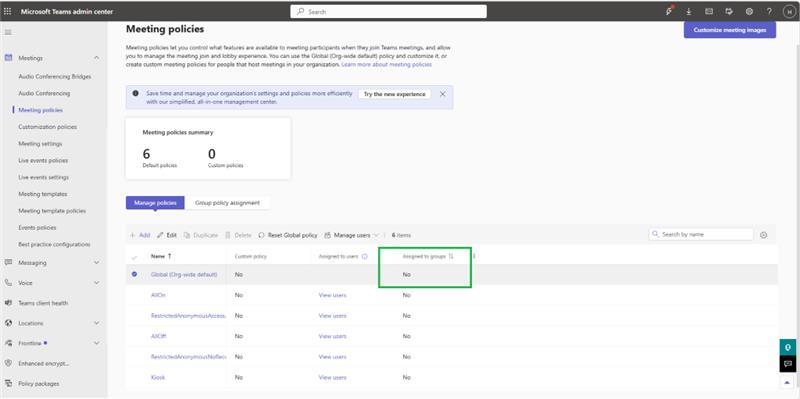Focus the top Search box
Image resolution: width=800 pixels, height=399 pixels.
pos(388,12)
